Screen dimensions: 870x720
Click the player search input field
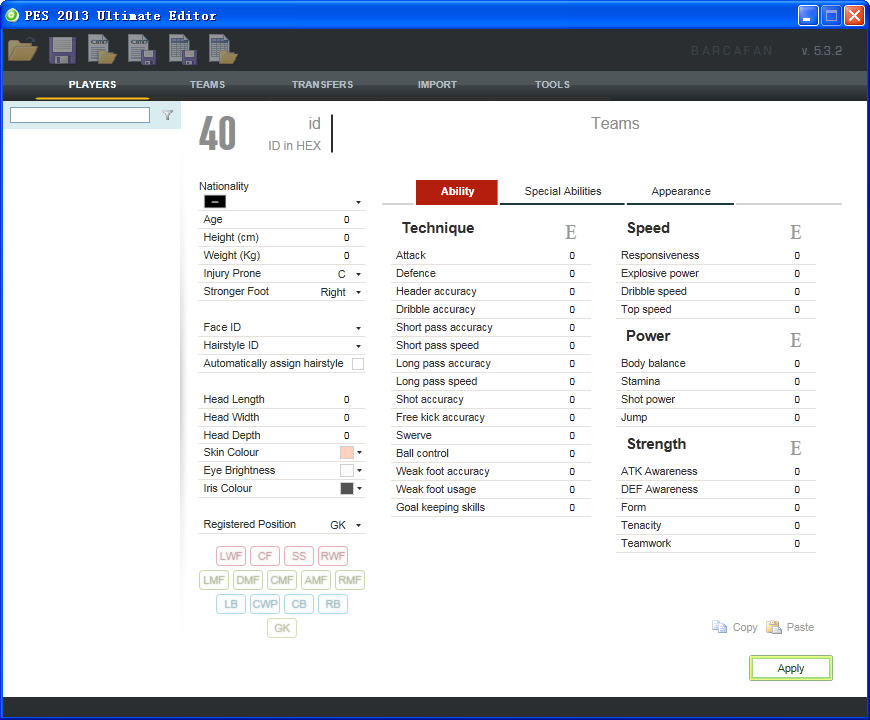[80, 115]
